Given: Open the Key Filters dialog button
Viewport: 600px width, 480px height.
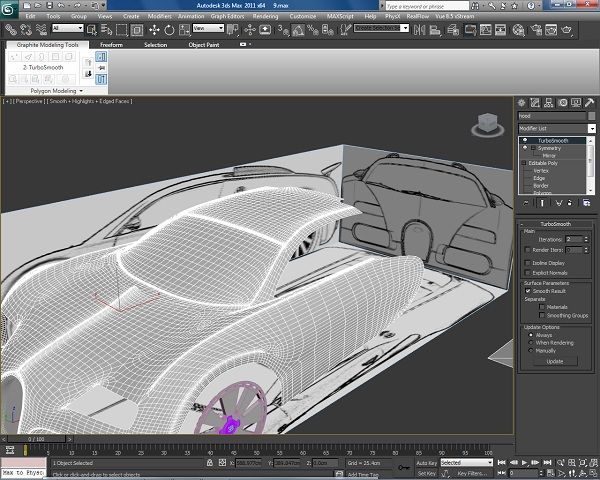Looking at the screenshot, I should coord(473,473).
